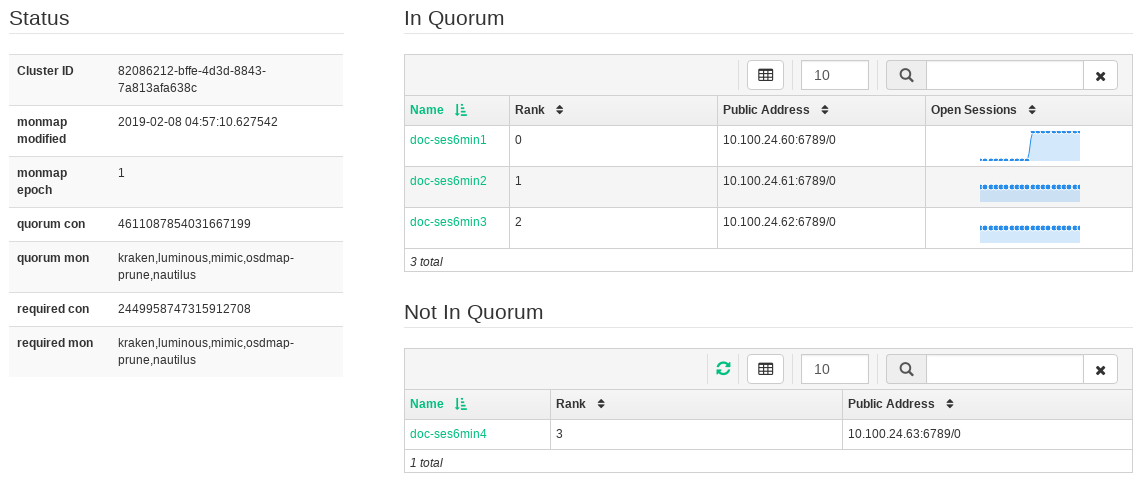This screenshot has width=1146, height=487.
Task: Clear the In Quorum search filter
Action: 1100,76
